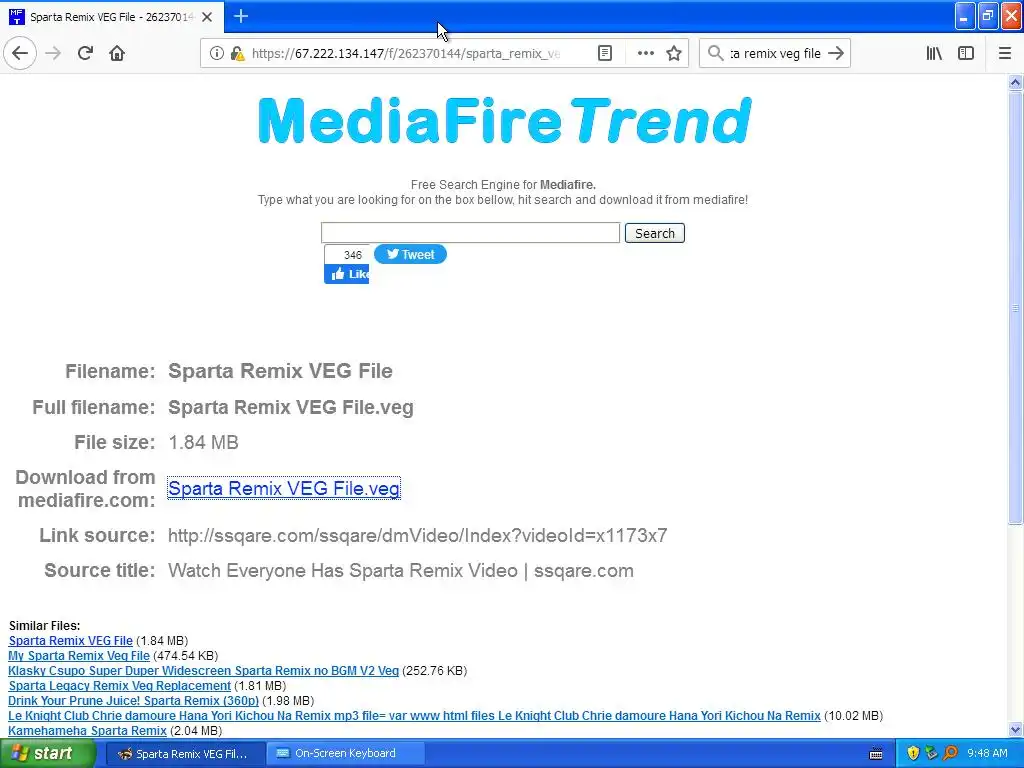Viewport: 1024px width, 768px height.
Task: Open Kamehameha Sparta Remix link
Action: 88,731
